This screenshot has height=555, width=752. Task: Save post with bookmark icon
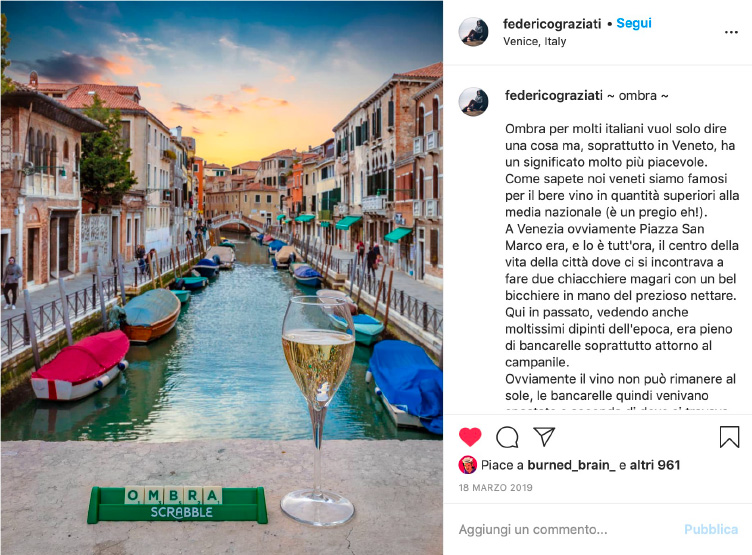[x=729, y=437]
